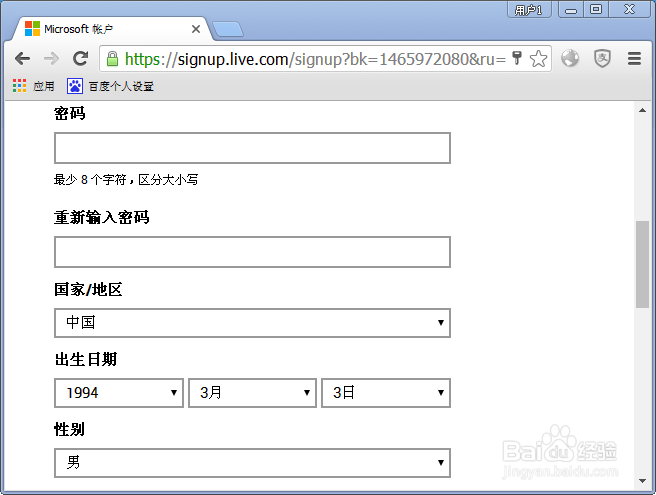The height and width of the screenshot is (495, 656).
Task: Click the 性别 label
Action: (x=69, y=429)
